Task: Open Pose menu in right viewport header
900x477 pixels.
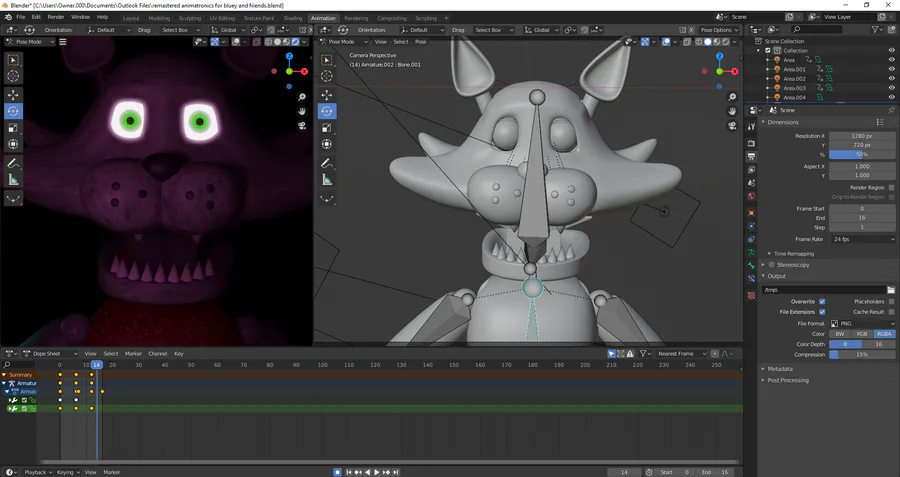Action: coord(421,41)
